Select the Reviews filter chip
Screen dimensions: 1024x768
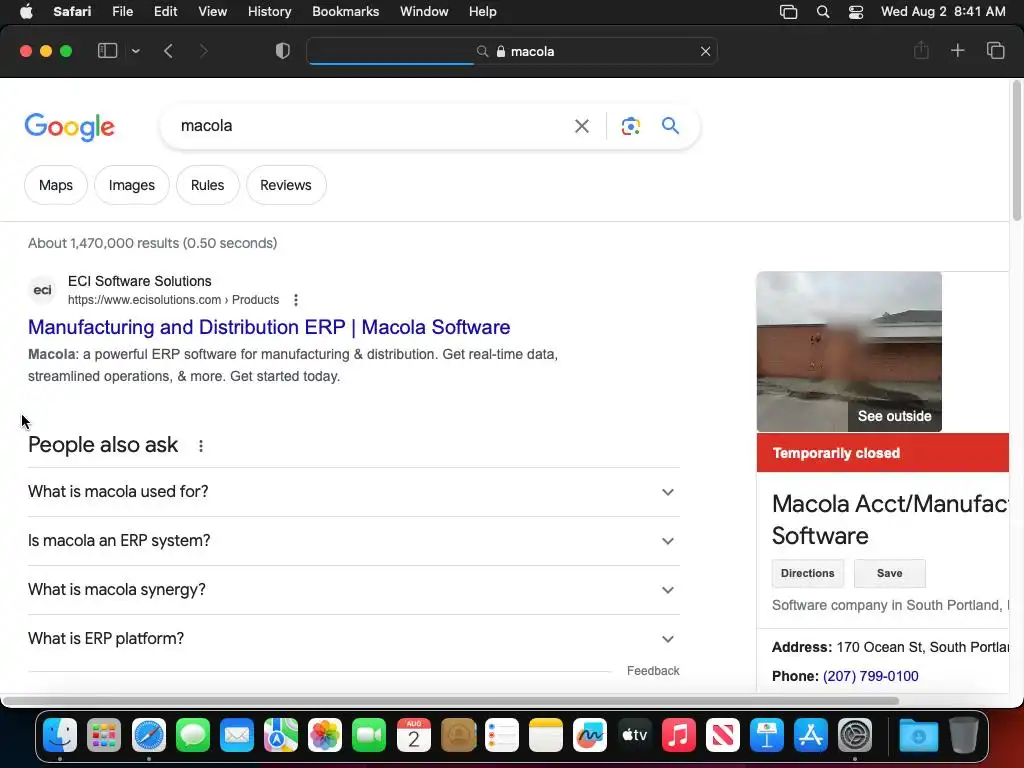click(x=285, y=185)
